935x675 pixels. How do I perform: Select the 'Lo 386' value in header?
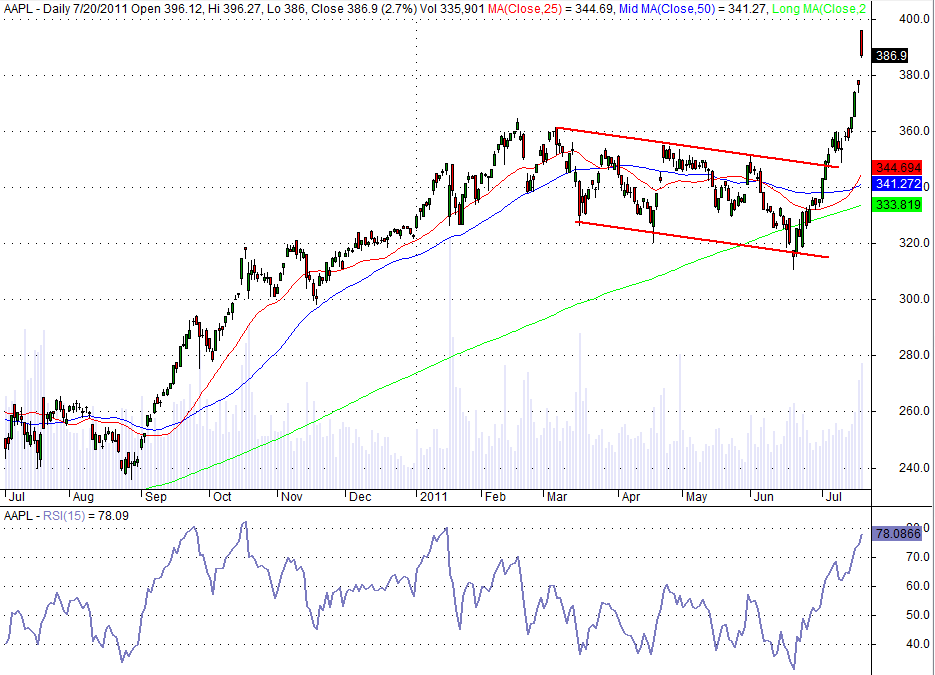click(288, 8)
